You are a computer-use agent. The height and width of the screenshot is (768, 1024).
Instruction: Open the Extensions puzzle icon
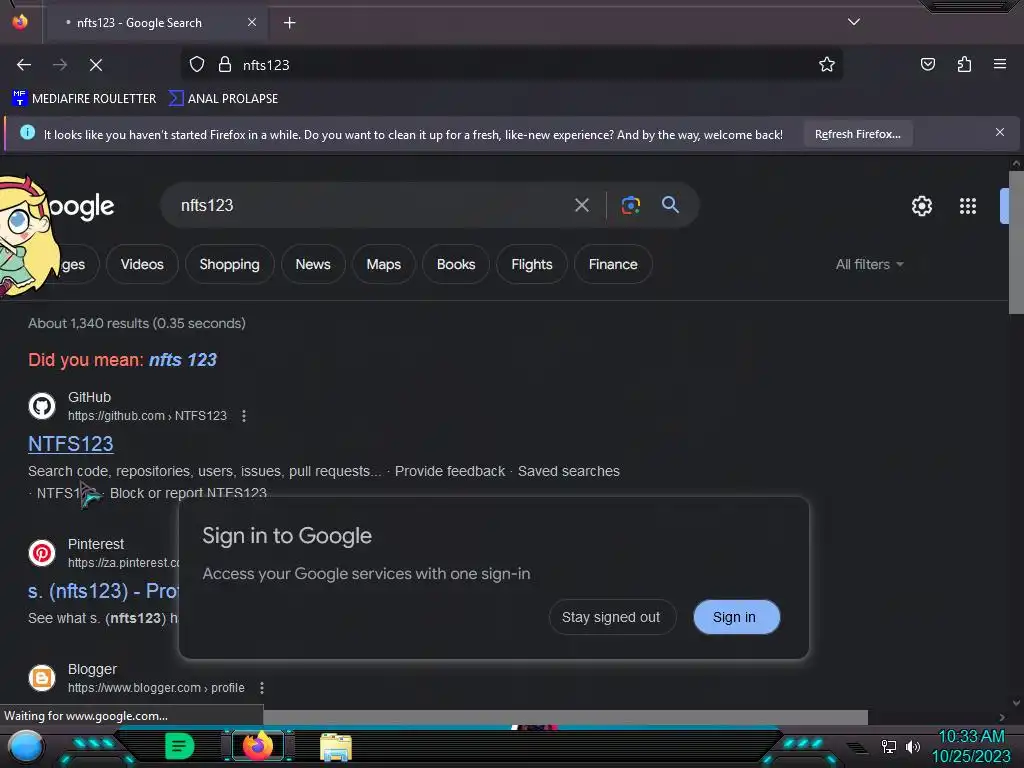click(964, 64)
